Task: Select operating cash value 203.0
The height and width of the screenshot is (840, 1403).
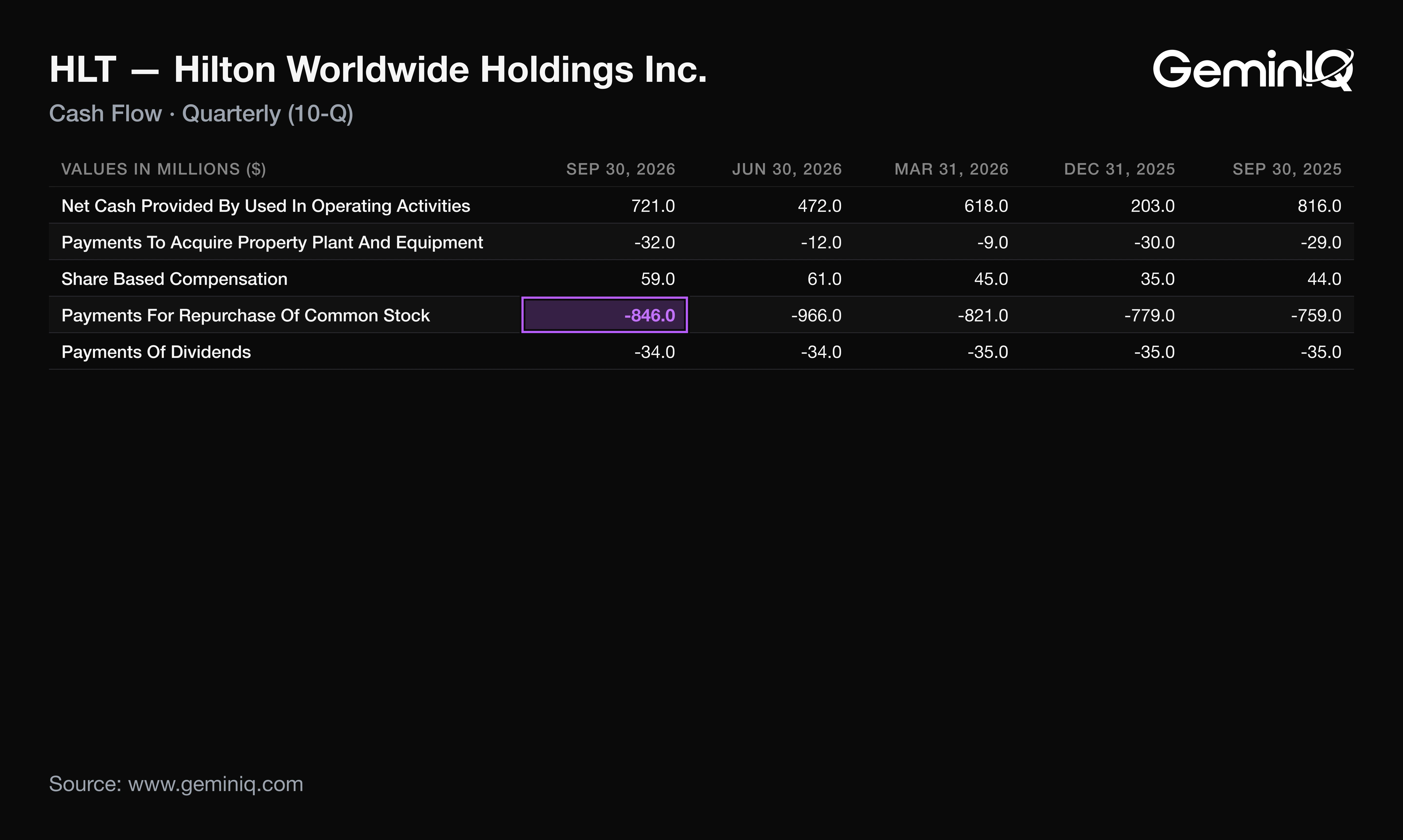Action: pos(1153,206)
